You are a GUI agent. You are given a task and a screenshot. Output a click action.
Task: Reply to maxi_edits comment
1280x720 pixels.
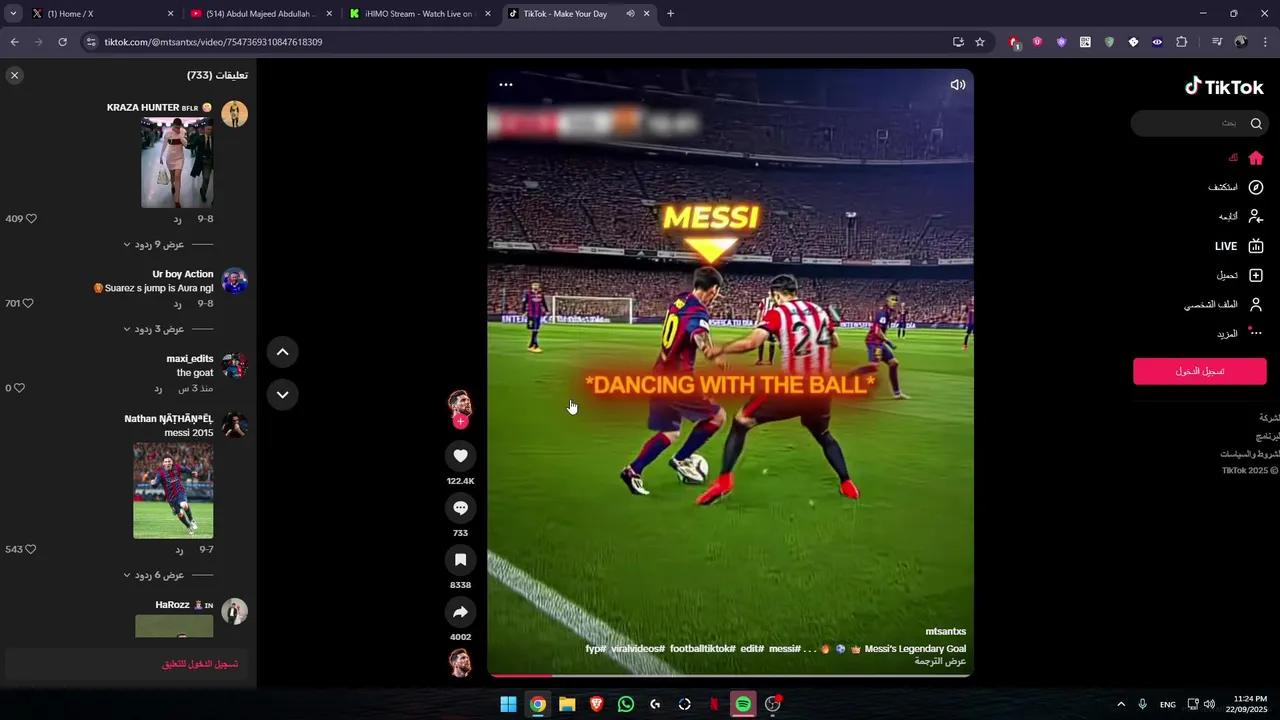tap(158, 388)
